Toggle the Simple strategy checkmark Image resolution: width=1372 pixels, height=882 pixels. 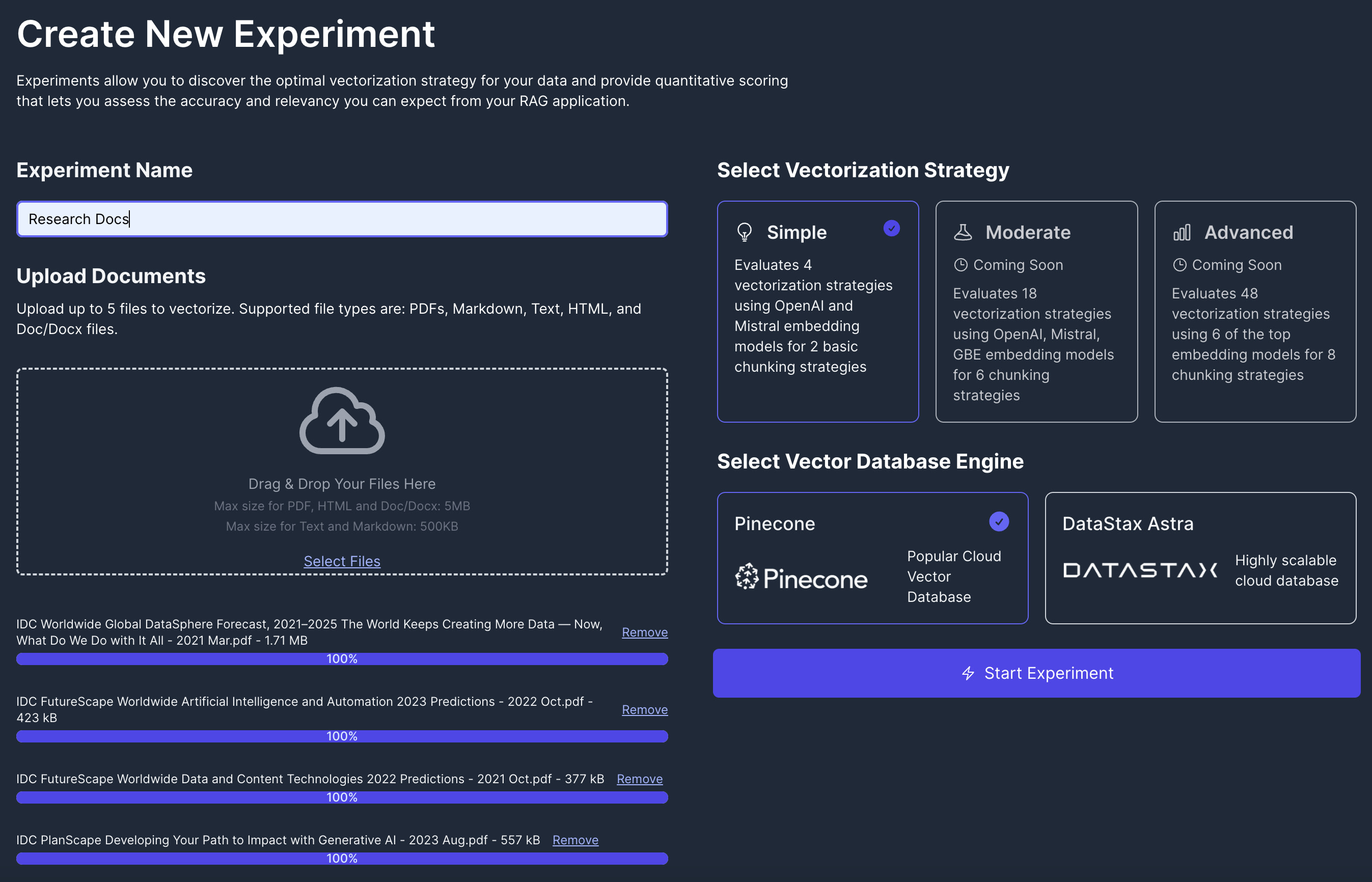point(891,229)
